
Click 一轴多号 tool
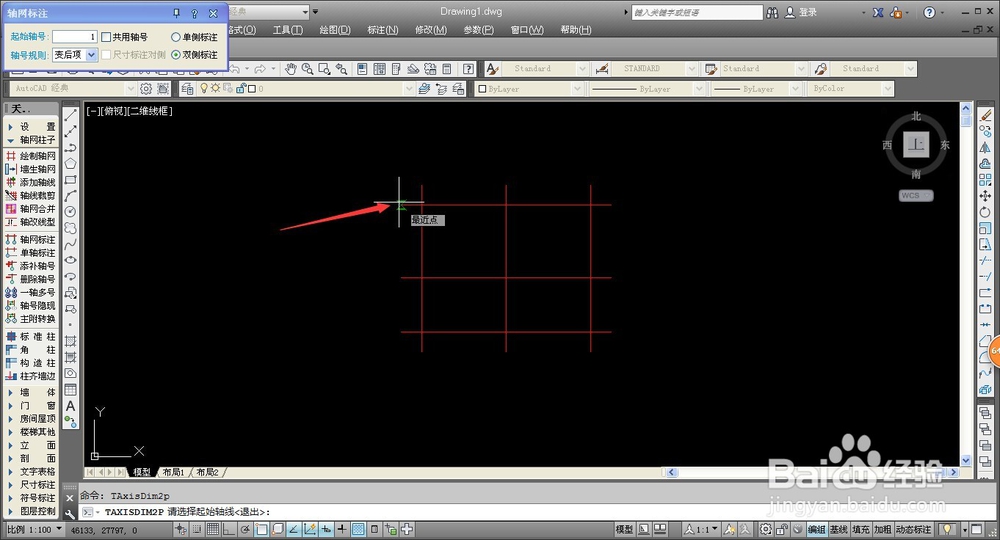(x=31, y=293)
